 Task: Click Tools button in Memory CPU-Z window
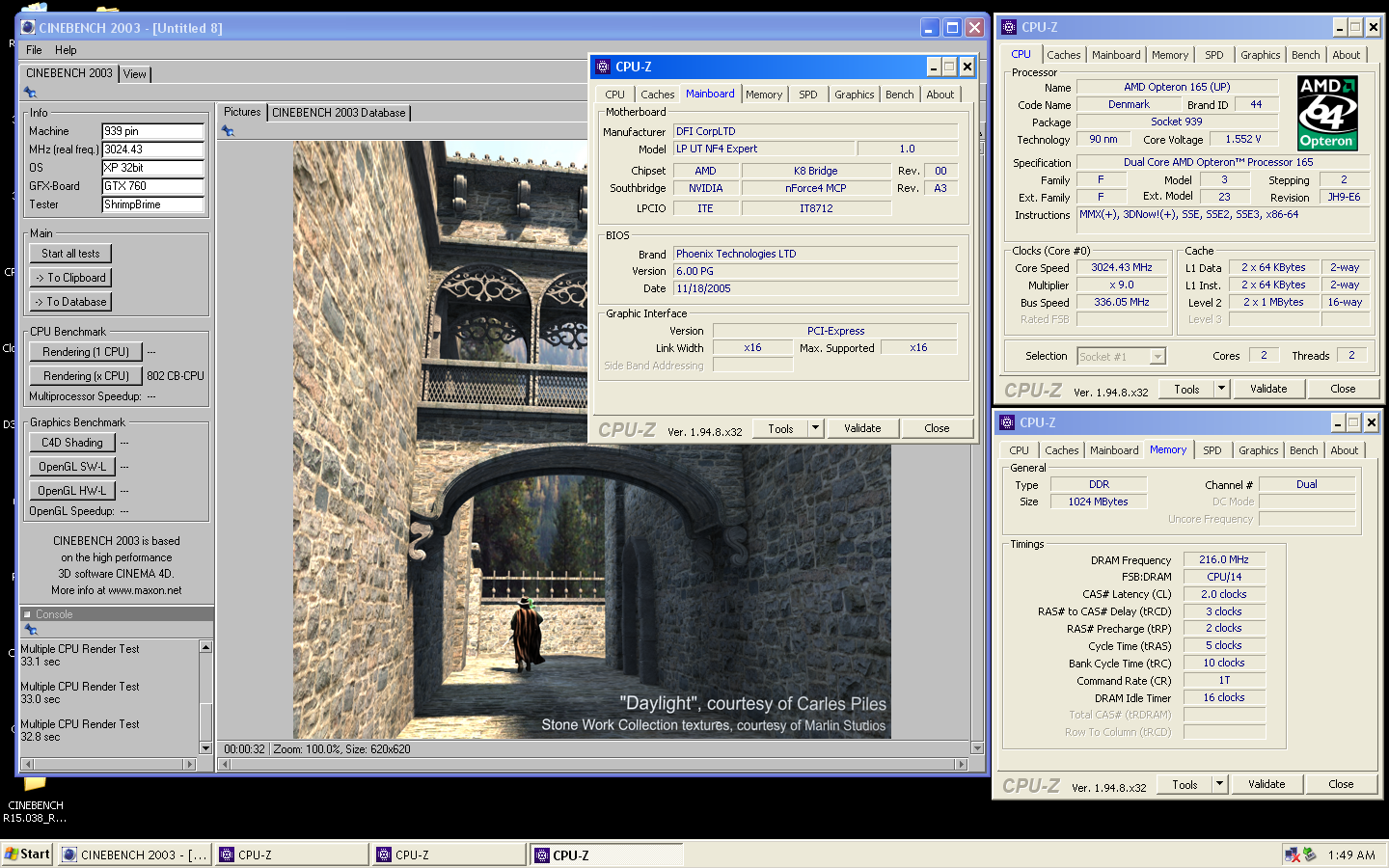(1185, 784)
